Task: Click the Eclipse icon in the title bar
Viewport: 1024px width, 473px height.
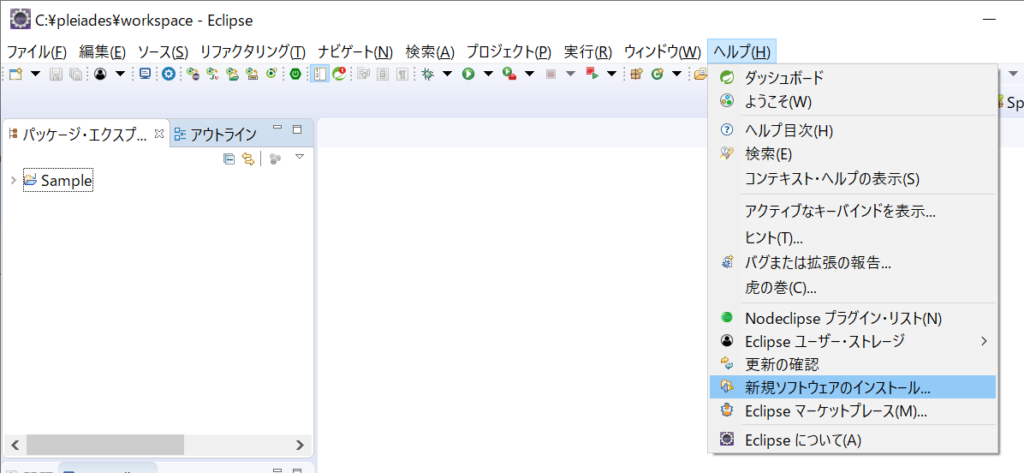Action: point(19,20)
